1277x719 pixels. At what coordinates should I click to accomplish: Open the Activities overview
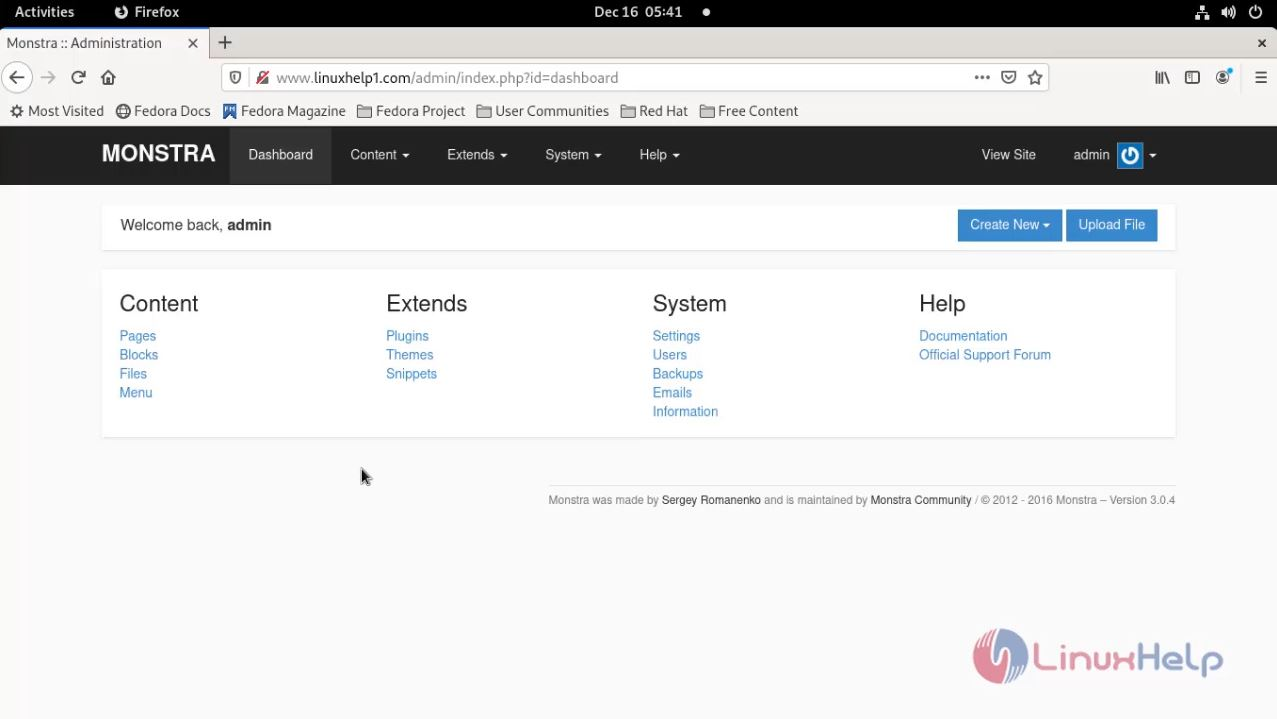coord(44,12)
